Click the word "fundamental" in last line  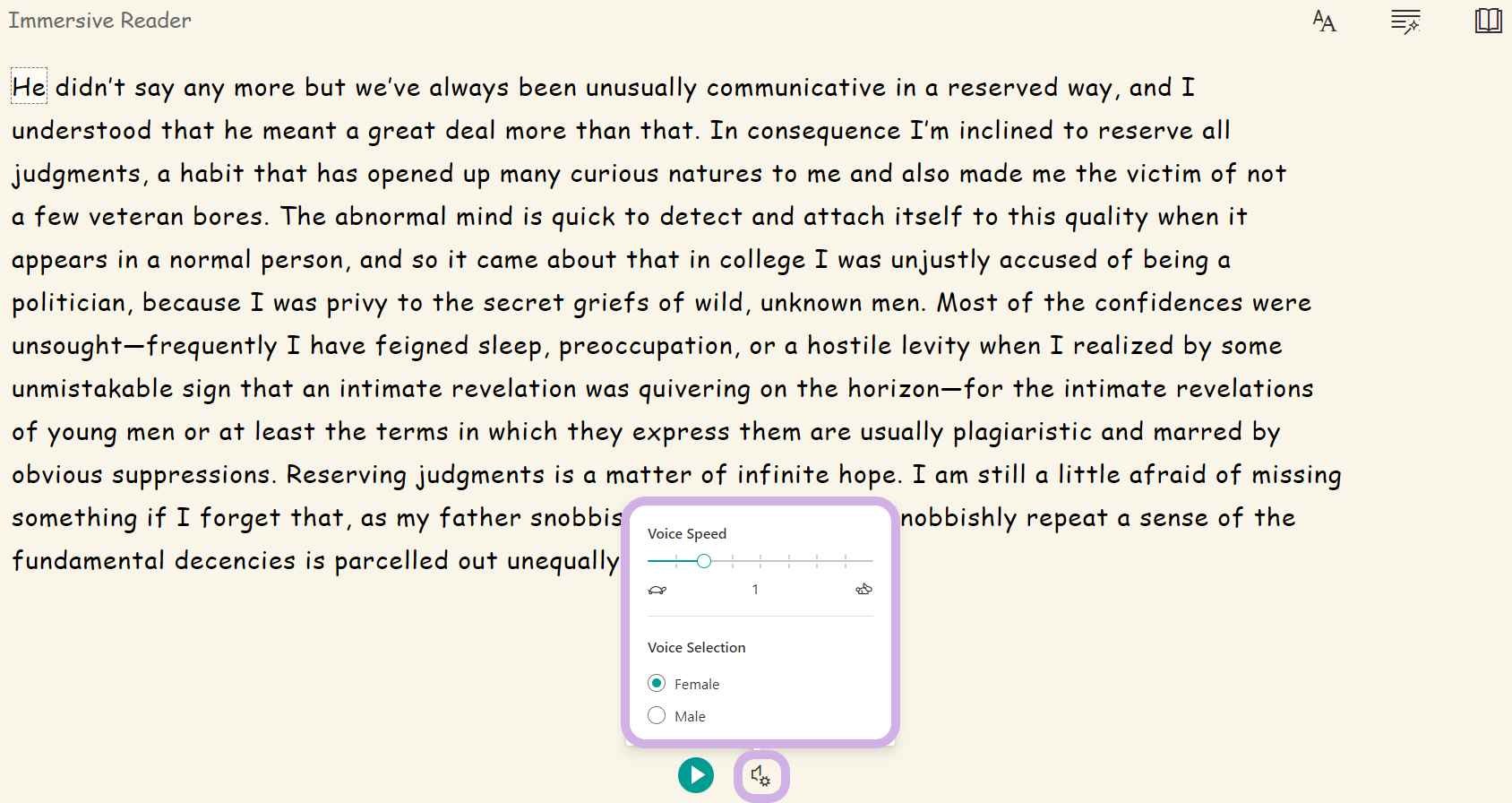pyautogui.click(x=89, y=560)
